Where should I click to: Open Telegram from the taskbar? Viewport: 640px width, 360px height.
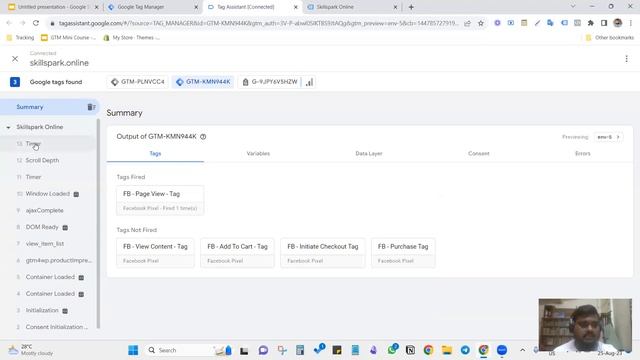[465, 350]
